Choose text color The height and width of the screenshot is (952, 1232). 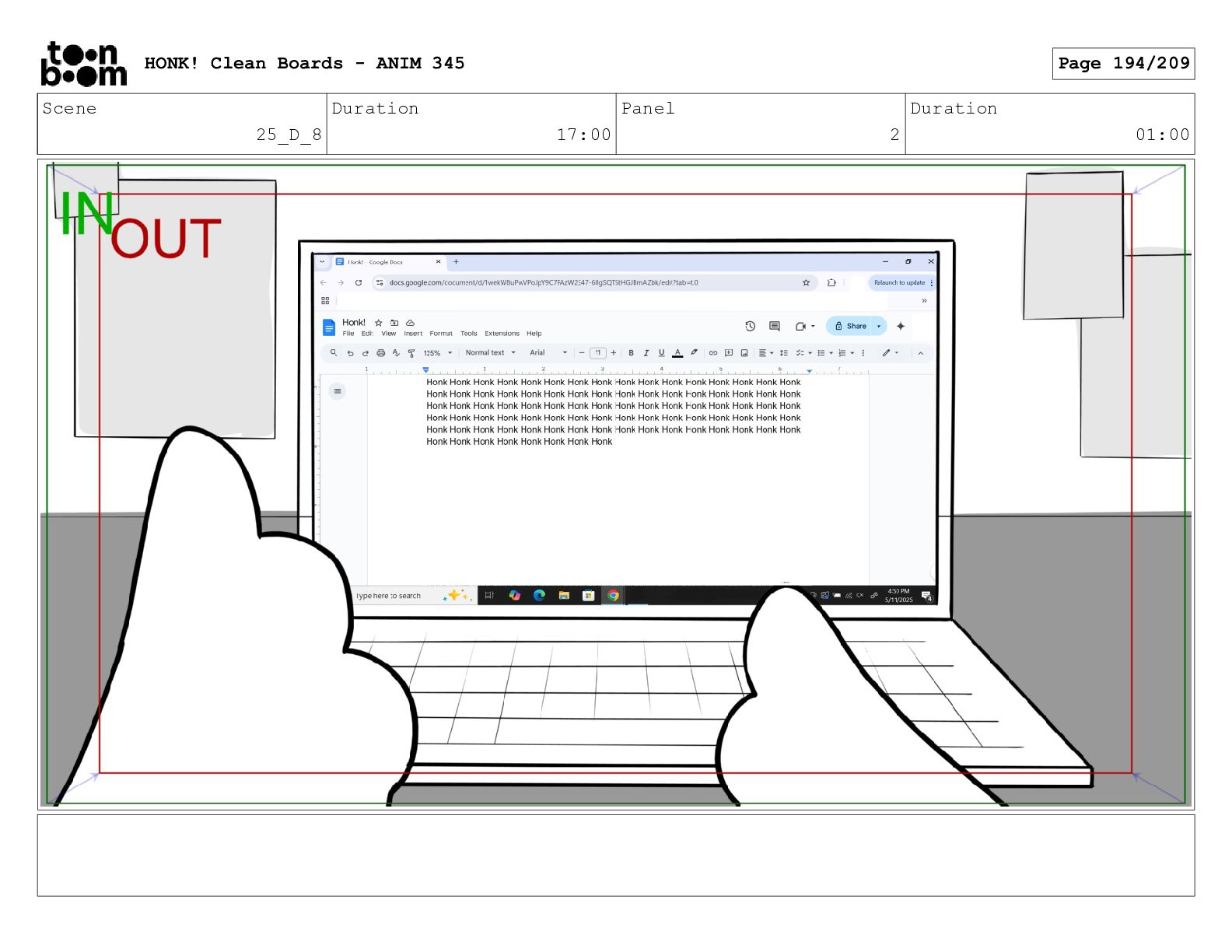click(677, 353)
